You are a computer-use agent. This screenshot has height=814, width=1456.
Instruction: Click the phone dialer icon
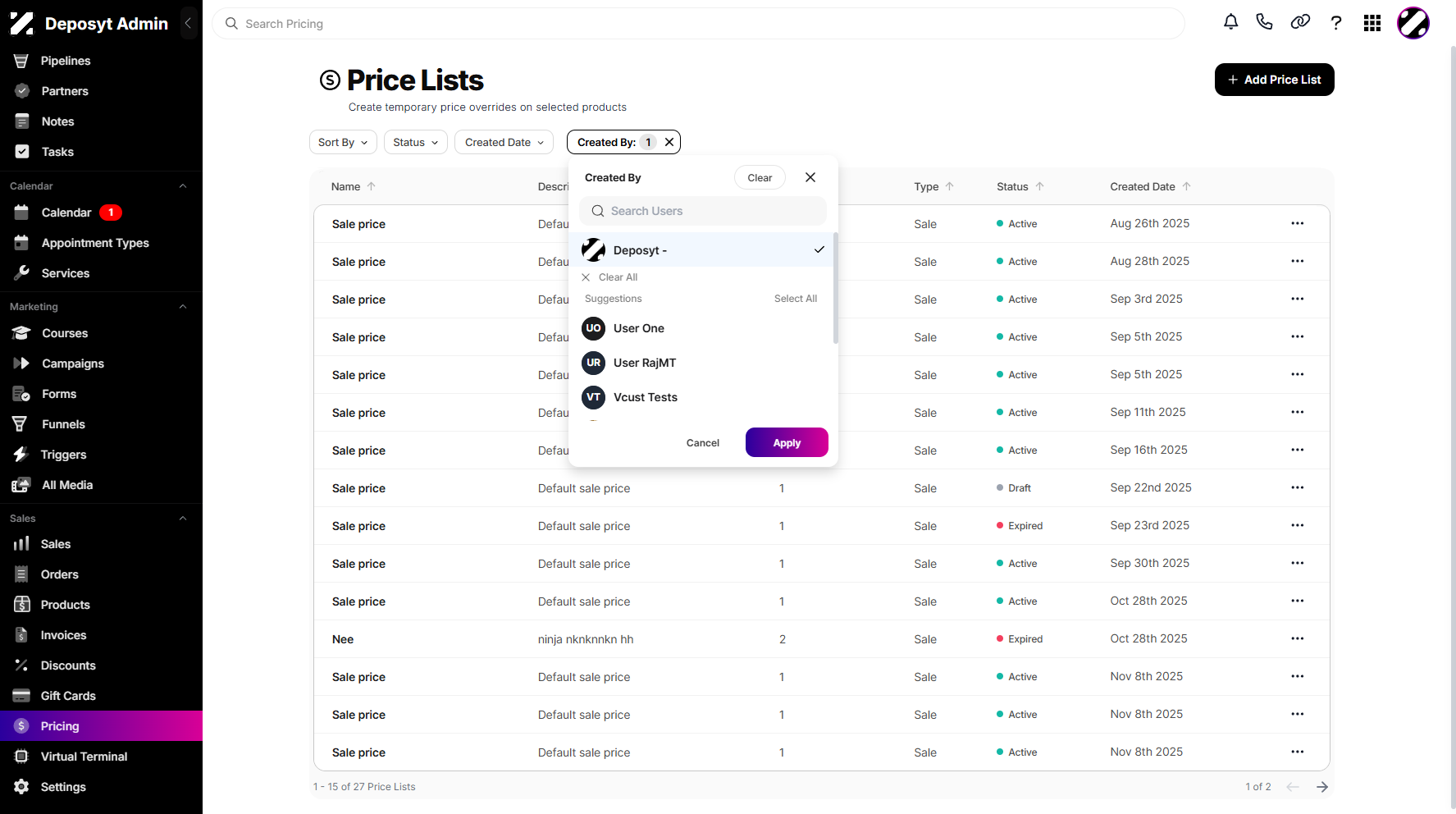[1265, 22]
